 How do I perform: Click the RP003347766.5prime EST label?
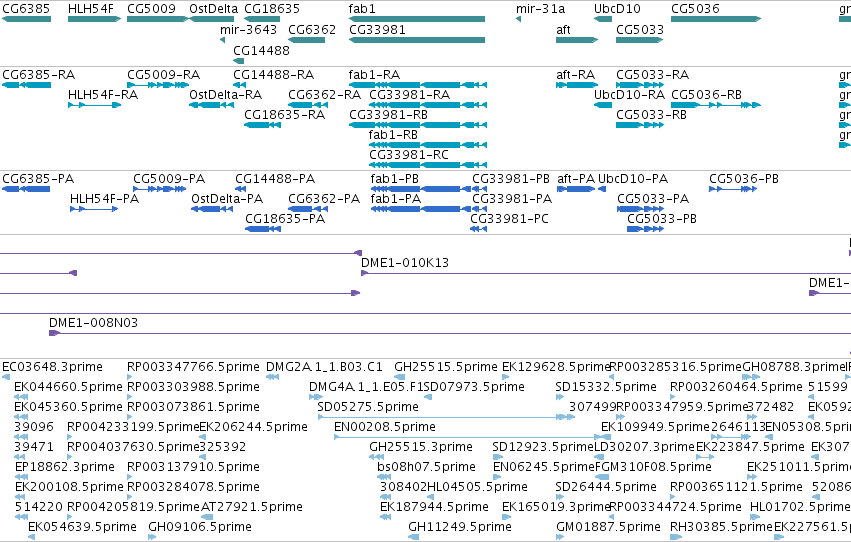pyautogui.click(x=193, y=367)
